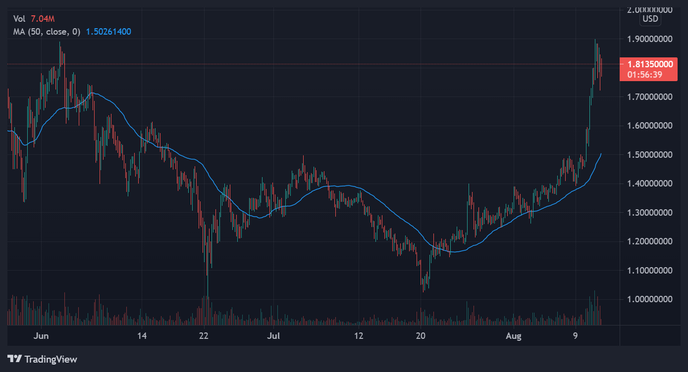Click the 7.04M volume value

[x=43, y=19]
